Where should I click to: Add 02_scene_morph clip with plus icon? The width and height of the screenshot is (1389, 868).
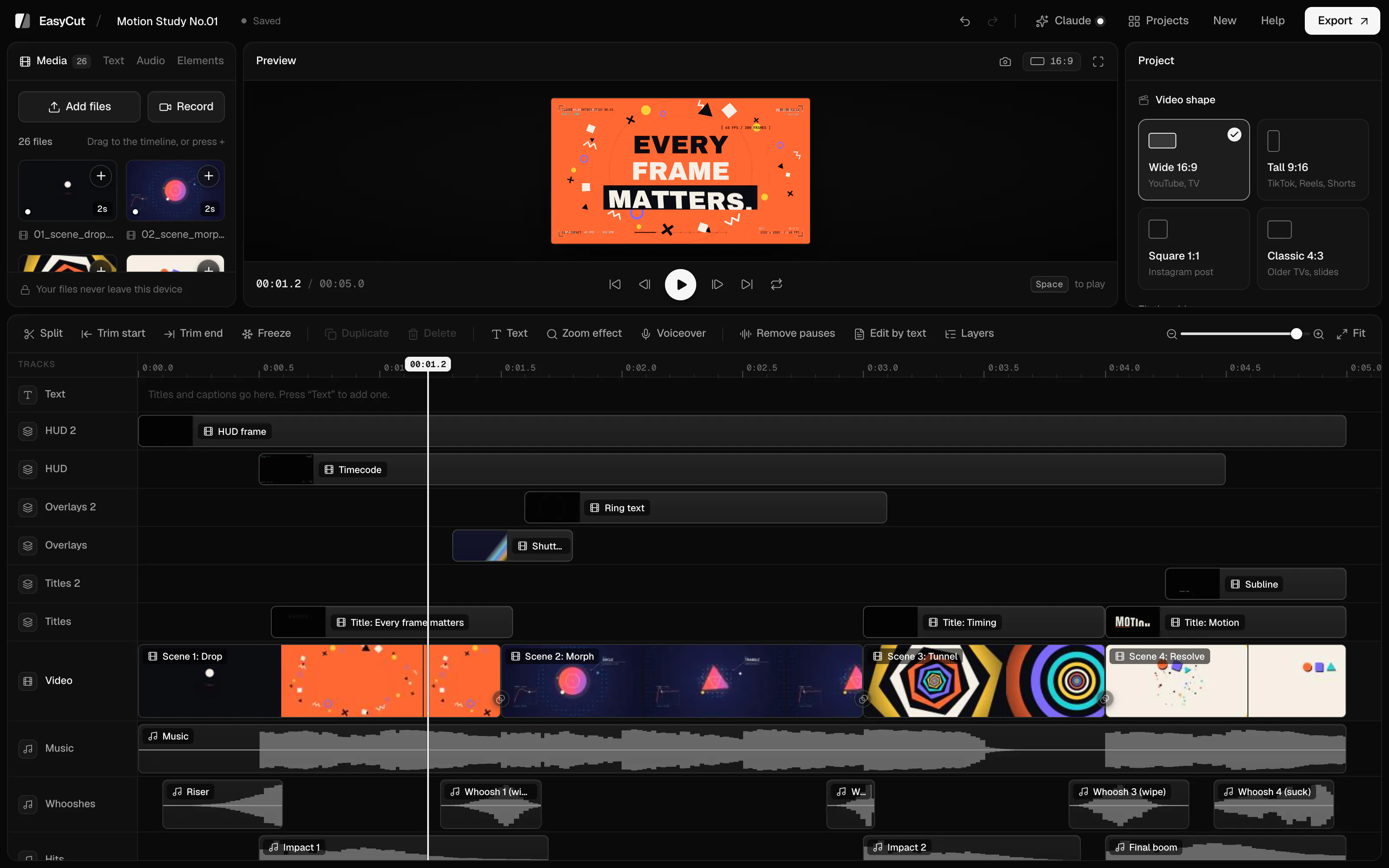pos(209,176)
